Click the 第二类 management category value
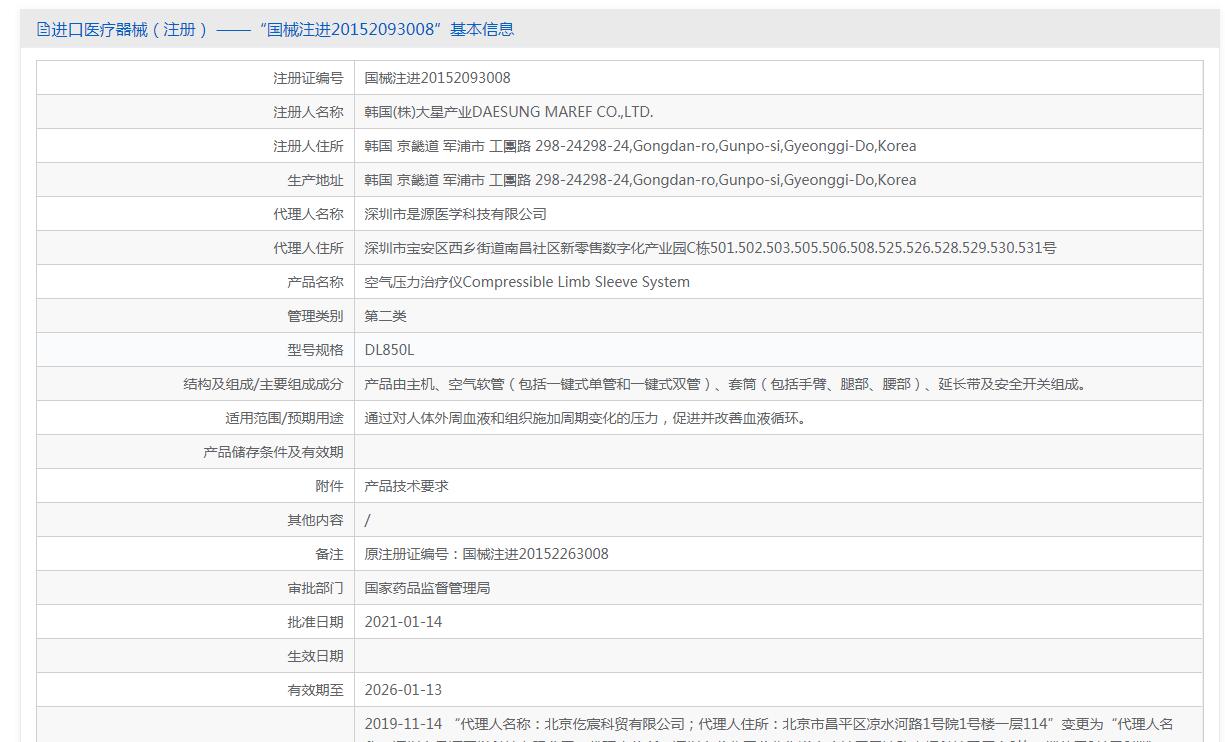The height and width of the screenshot is (742, 1225). [385, 316]
